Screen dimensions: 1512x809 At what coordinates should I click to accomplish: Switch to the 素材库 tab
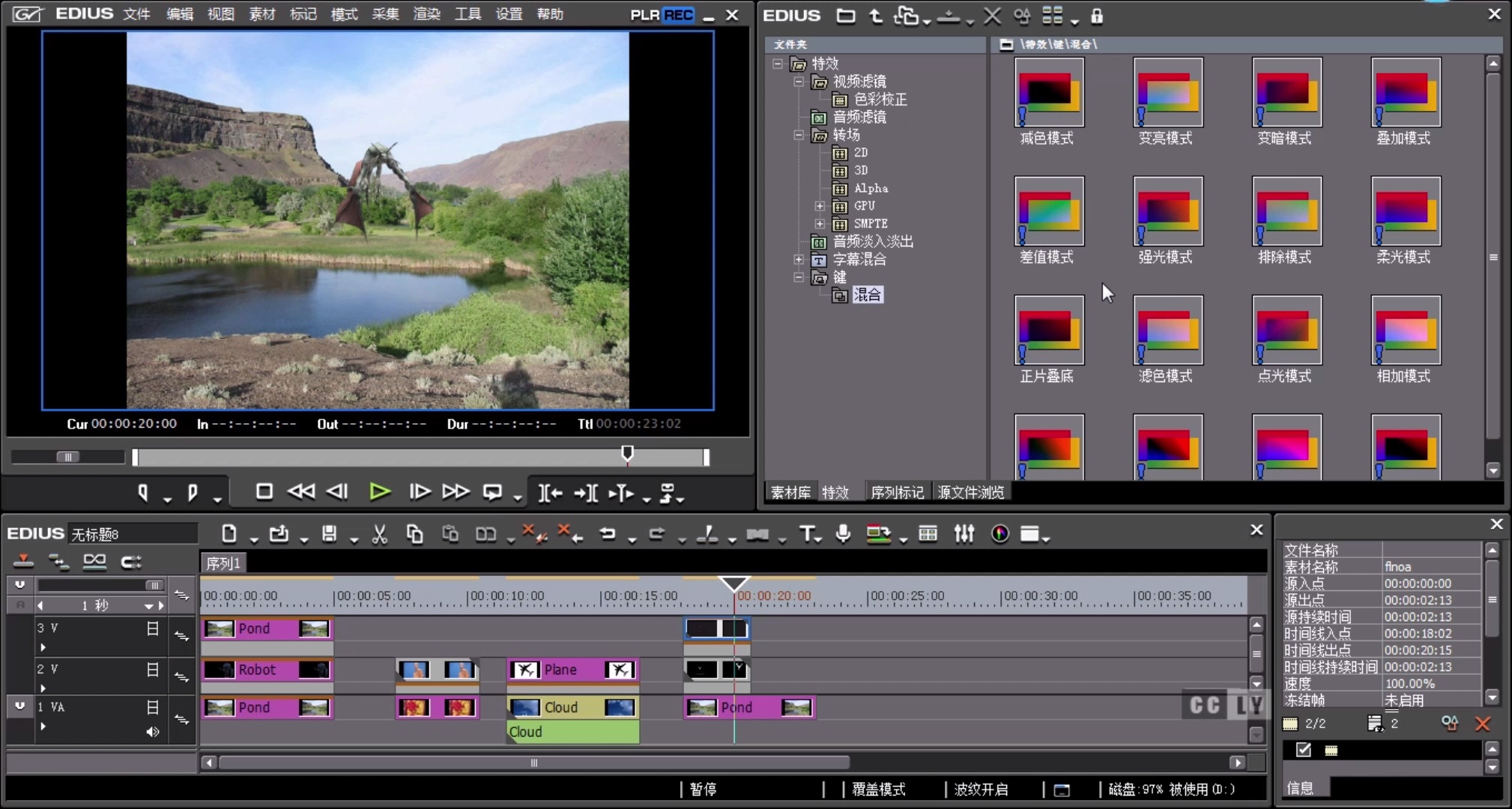click(x=790, y=492)
